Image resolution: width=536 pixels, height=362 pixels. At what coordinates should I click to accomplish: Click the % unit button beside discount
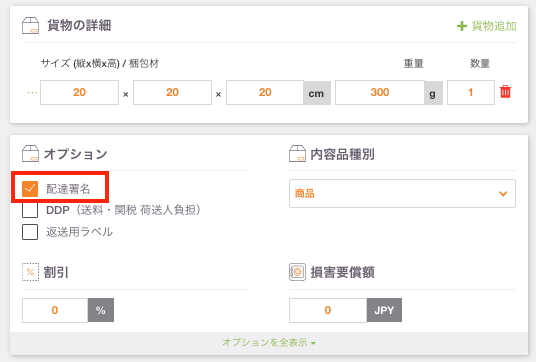point(101,310)
